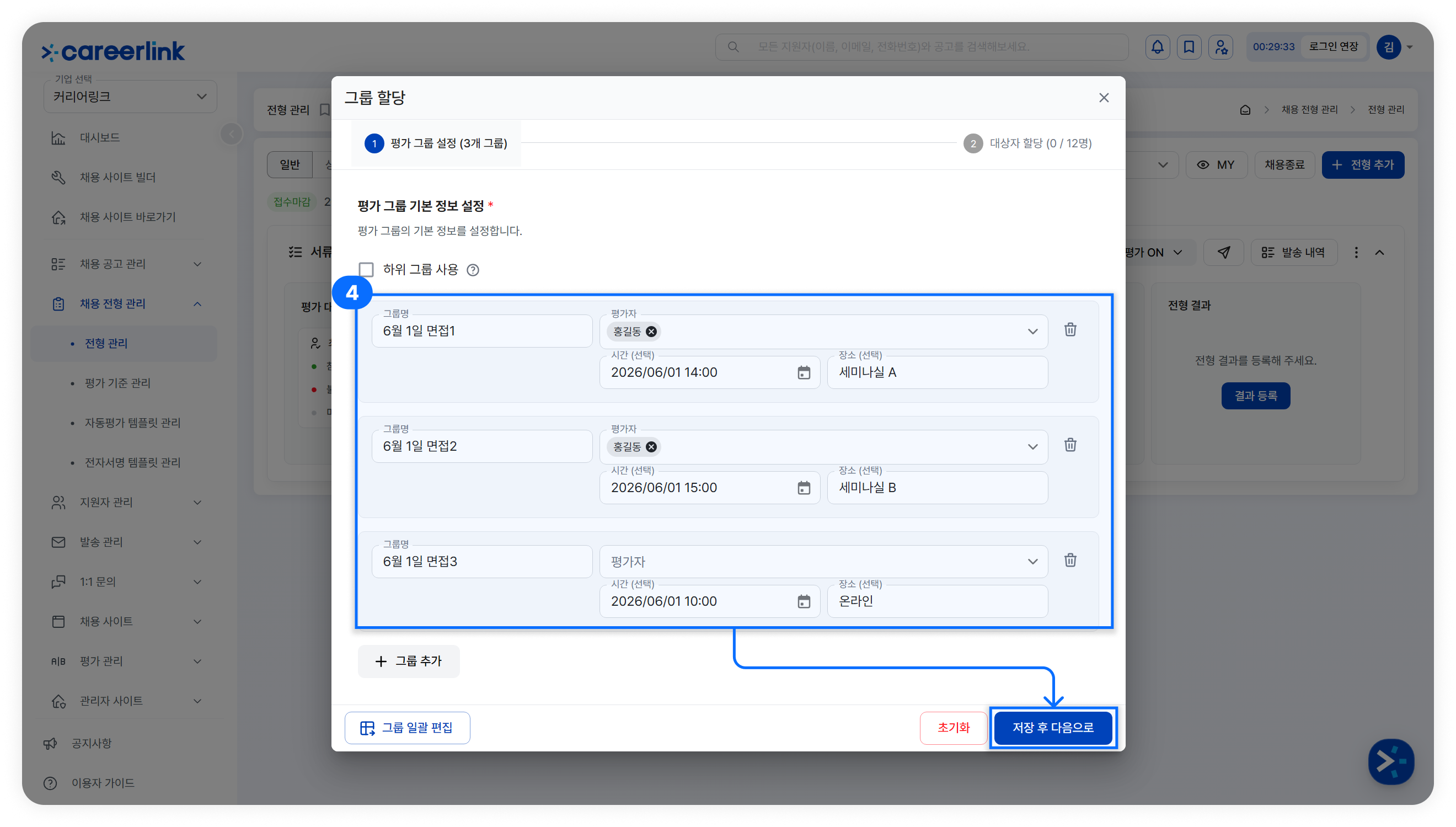This screenshot has width=1456, height=827.
Task: Expand 지원자 관리 menu
Action: click(124, 503)
